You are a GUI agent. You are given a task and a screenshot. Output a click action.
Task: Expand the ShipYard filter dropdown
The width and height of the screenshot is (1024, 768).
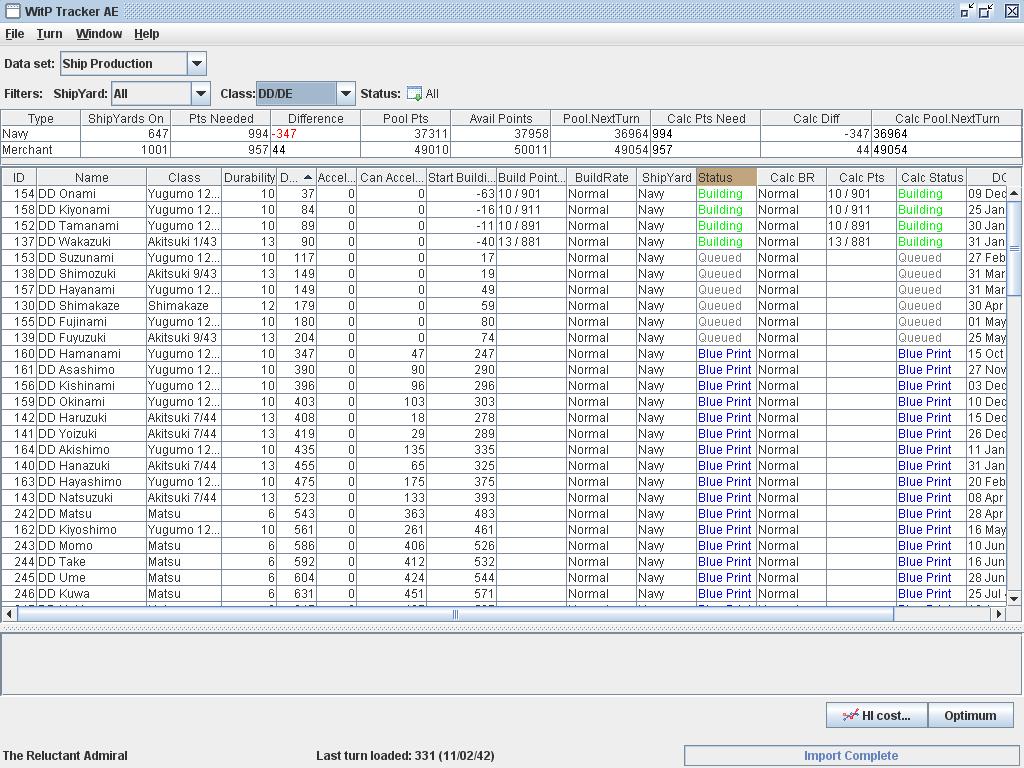[x=201, y=94]
